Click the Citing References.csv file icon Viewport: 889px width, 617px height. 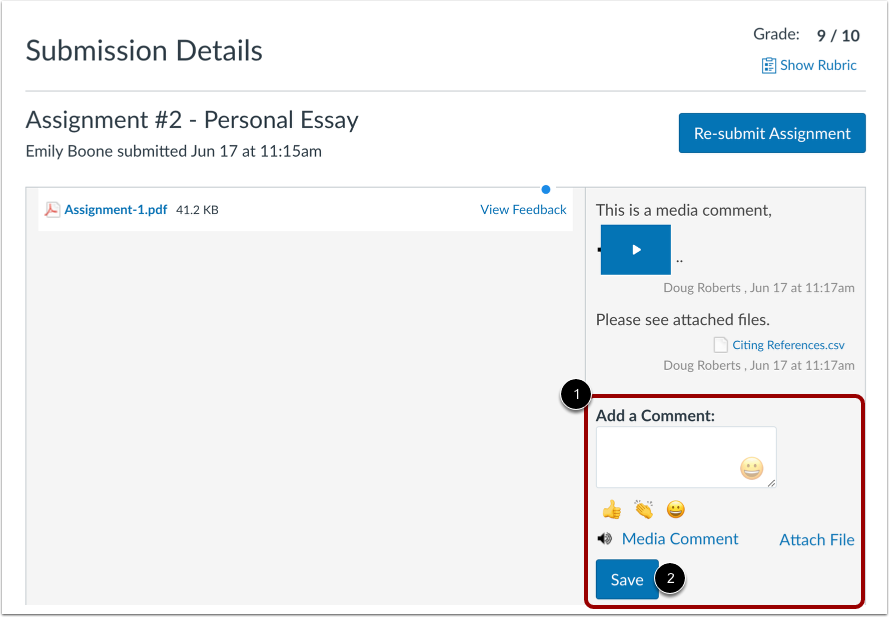pos(720,345)
